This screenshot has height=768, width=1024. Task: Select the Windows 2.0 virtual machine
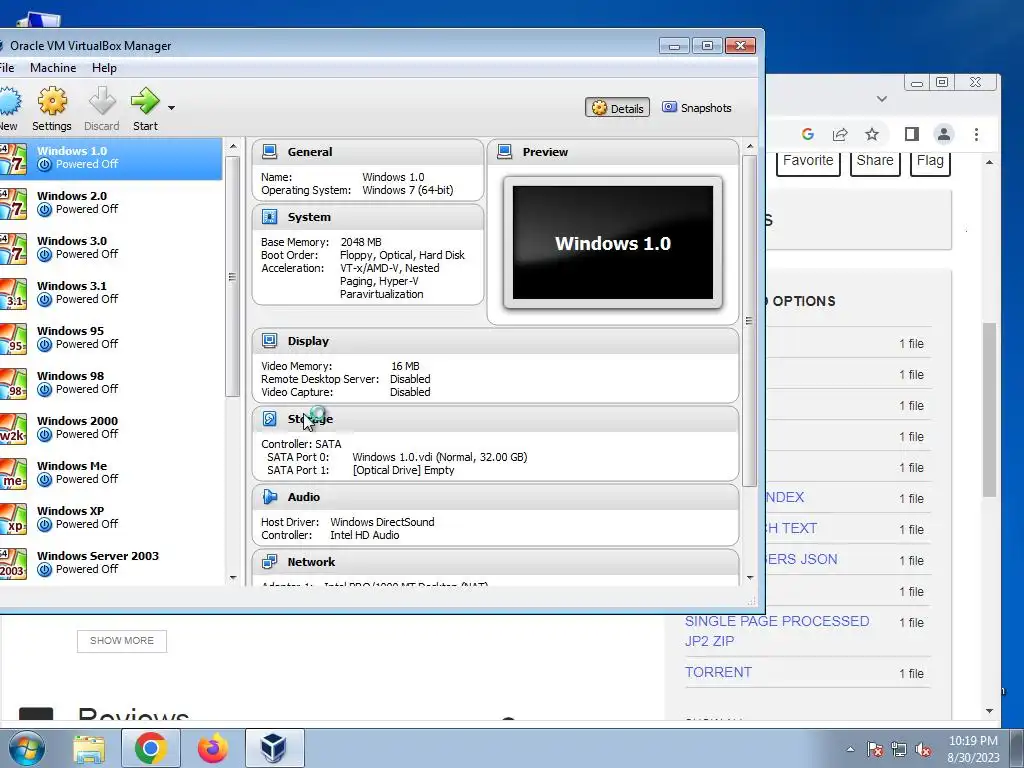(x=111, y=203)
